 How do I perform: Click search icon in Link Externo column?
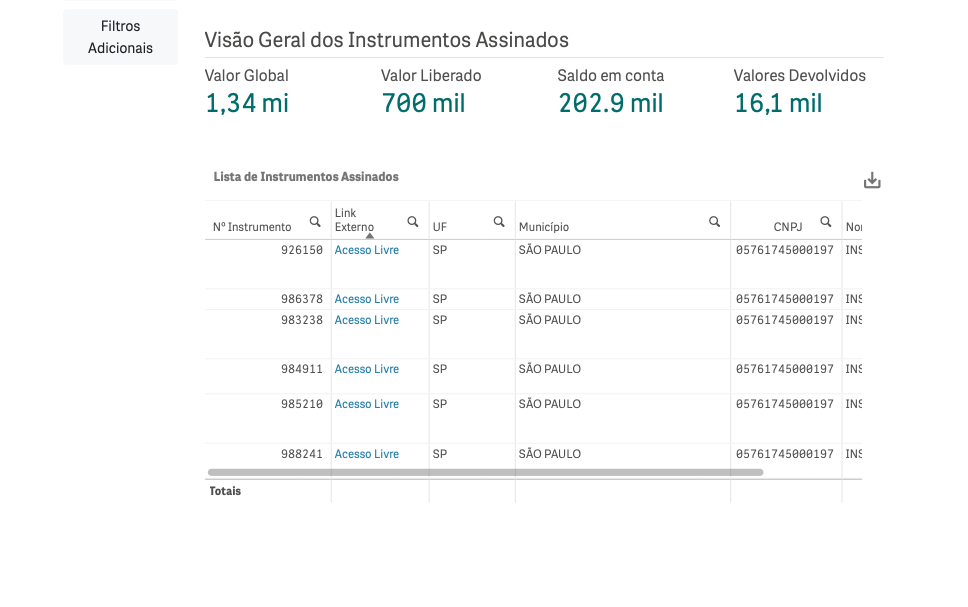tap(413, 222)
